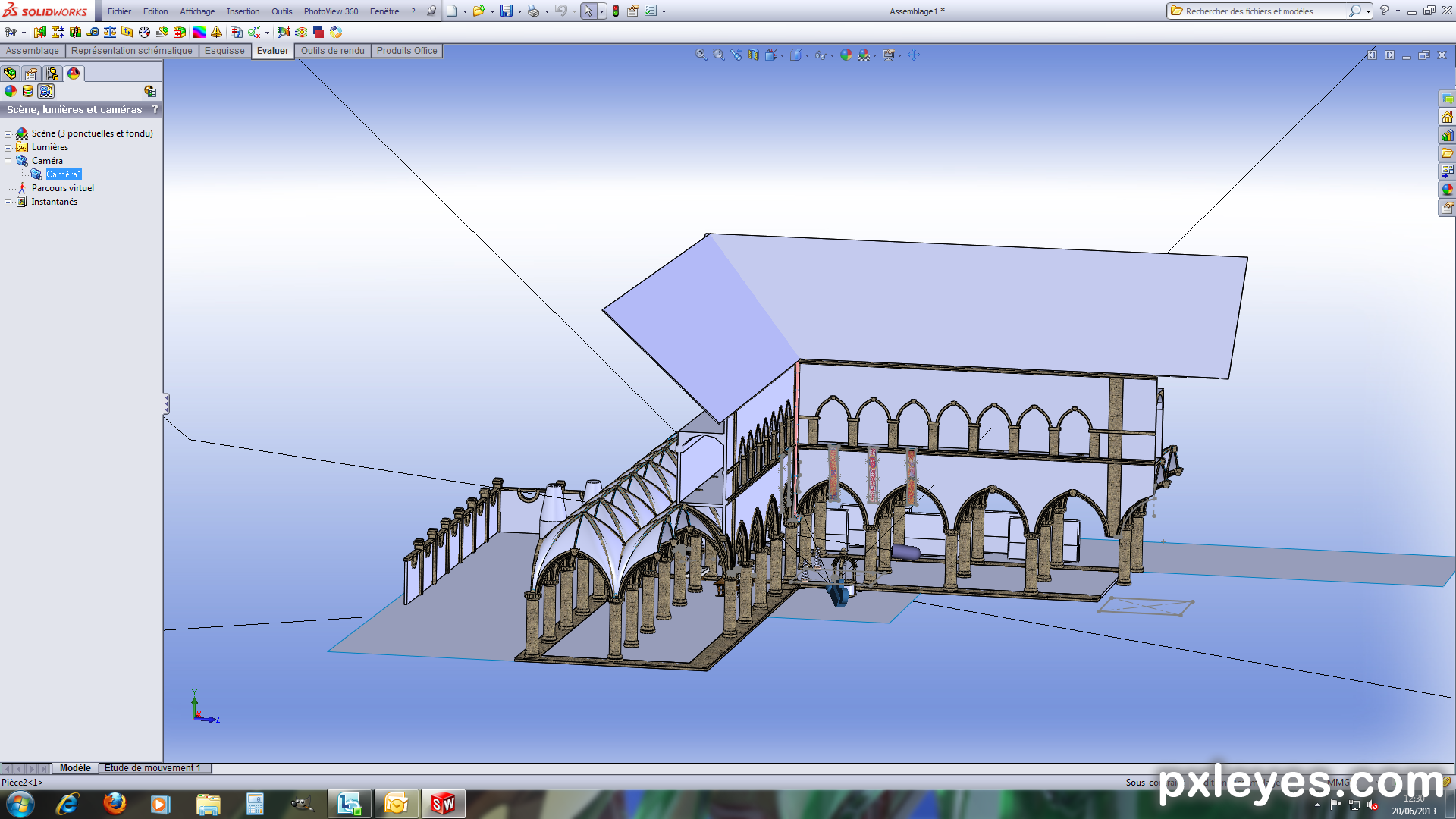The width and height of the screenshot is (1456, 819).
Task: Click the Rebuild traffic light icon
Action: (616, 11)
